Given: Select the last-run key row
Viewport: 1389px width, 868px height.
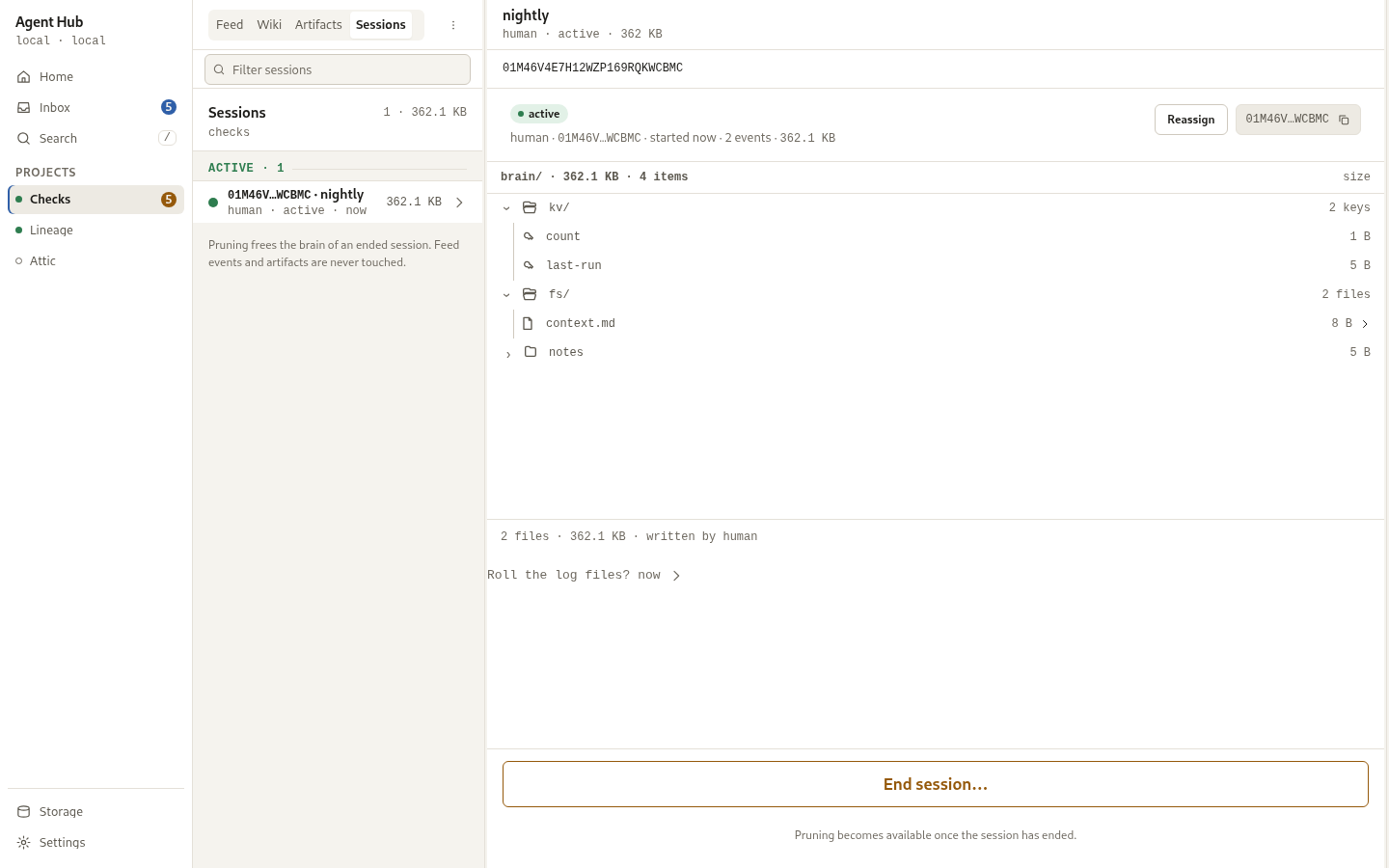Looking at the screenshot, I should (x=936, y=265).
